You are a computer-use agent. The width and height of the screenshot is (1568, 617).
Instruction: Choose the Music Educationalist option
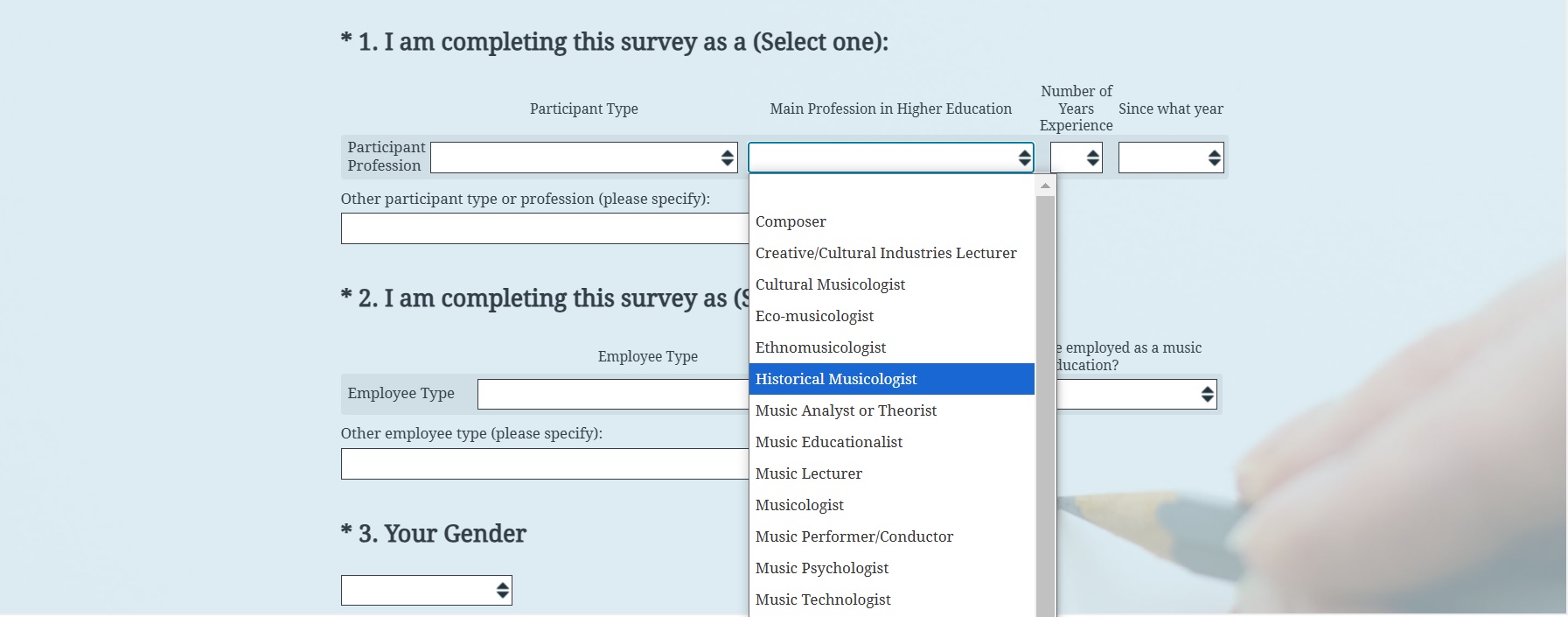click(x=828, y=442)
